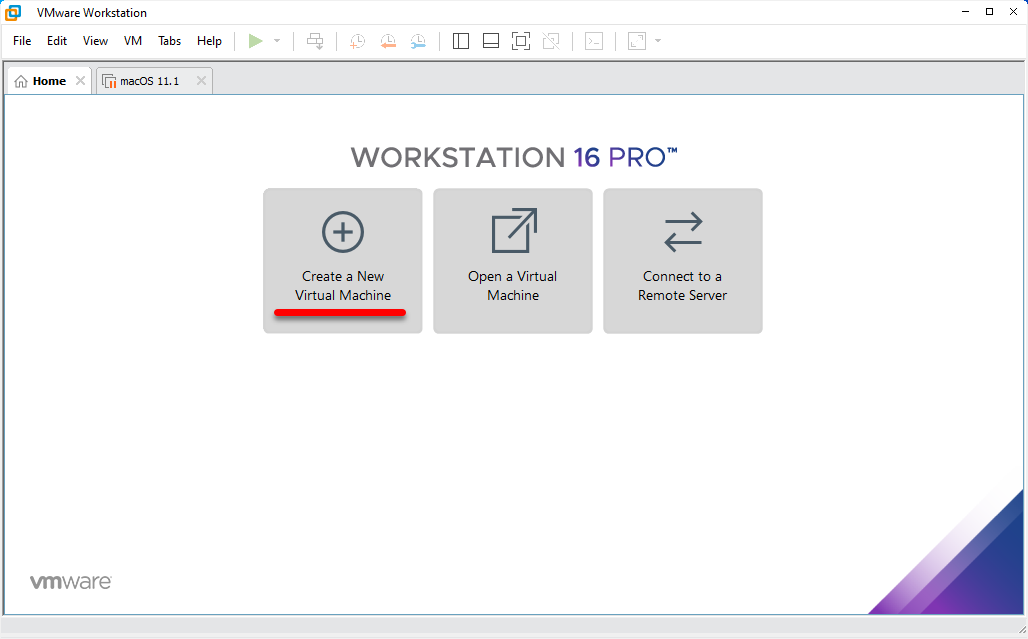Click the VMware Workstation title bar app icon
1028x639 pixels.
pos(13,12)
